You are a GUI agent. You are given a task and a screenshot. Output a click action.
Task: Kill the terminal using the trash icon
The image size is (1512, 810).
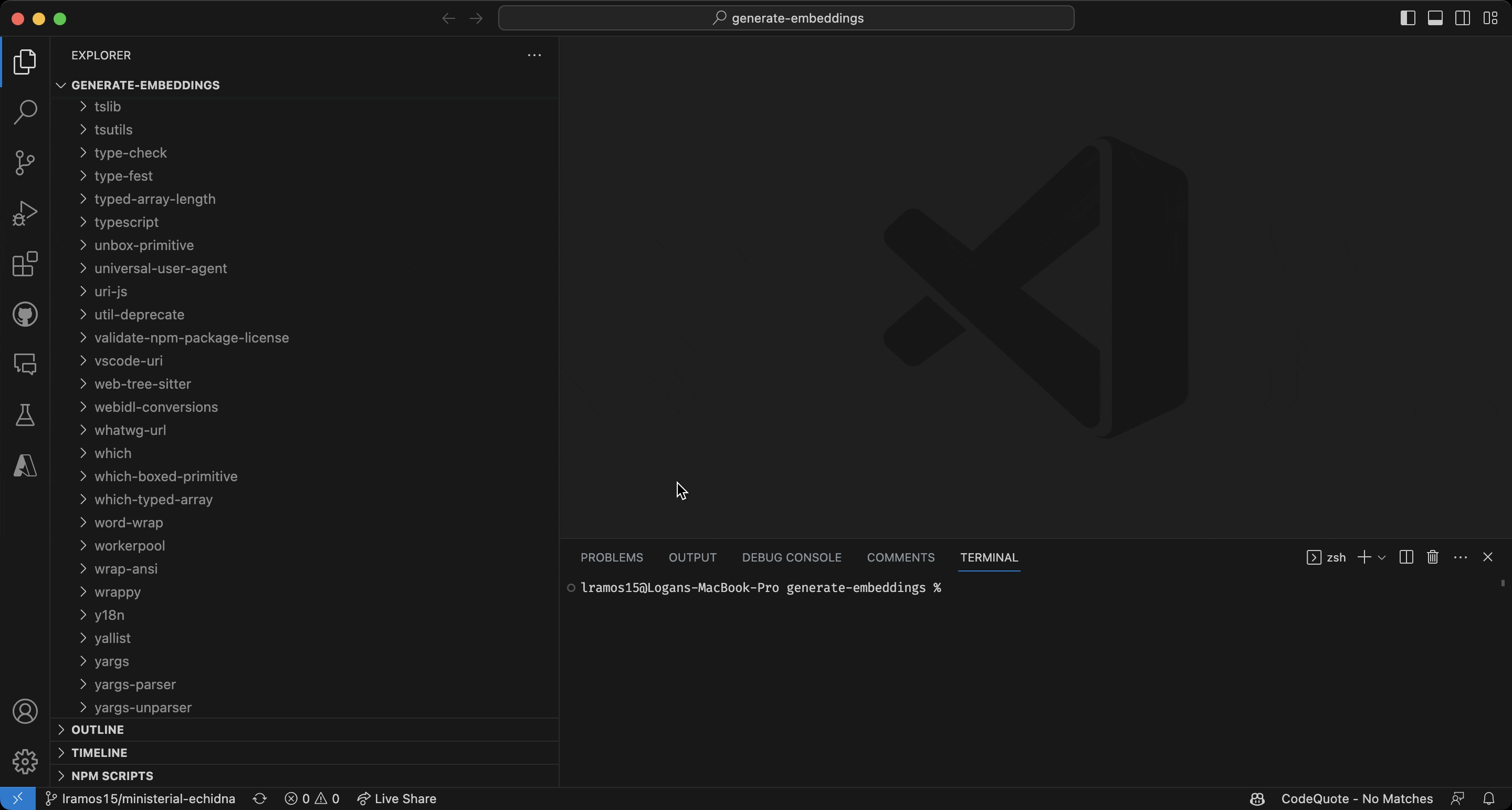(x=1432, y=557)
